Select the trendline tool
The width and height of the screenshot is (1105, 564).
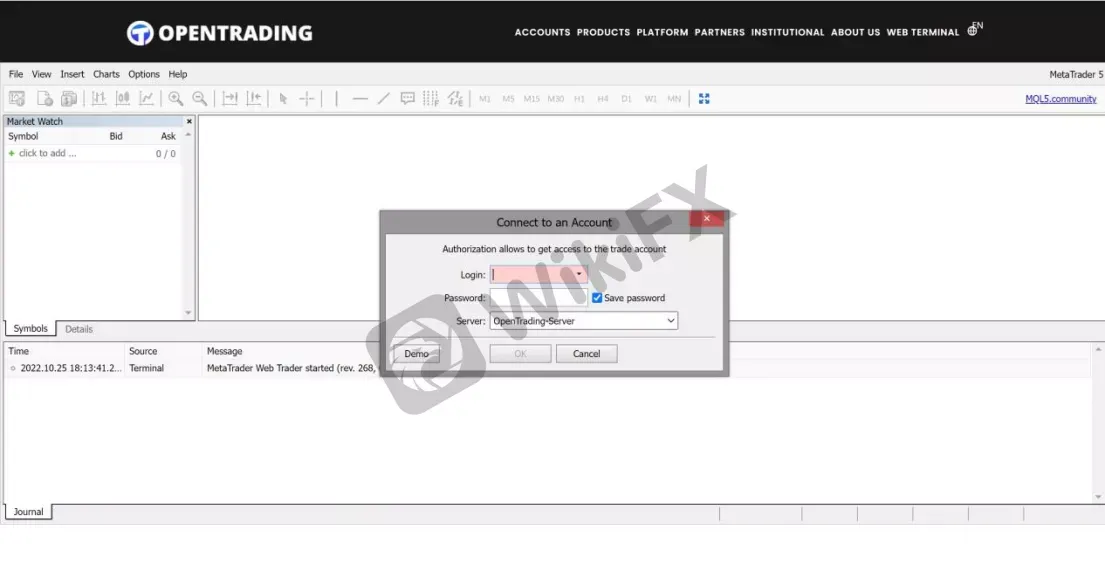click(383, 99)
